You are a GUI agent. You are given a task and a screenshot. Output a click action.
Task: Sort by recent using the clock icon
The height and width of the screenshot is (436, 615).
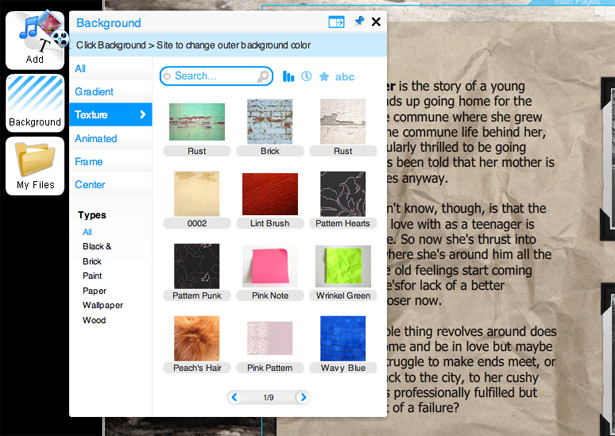point(306,76)
